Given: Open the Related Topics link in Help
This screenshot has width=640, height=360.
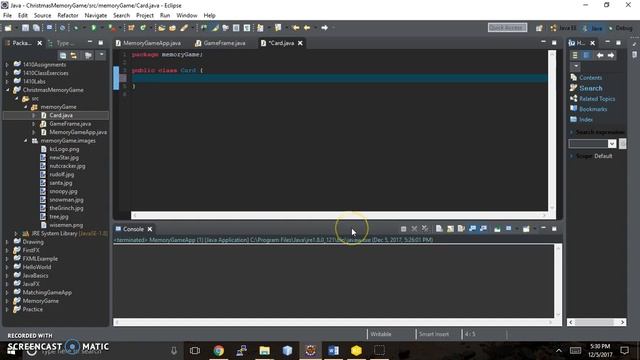Looking at the screenshot, I should click(x=597, y=99).
